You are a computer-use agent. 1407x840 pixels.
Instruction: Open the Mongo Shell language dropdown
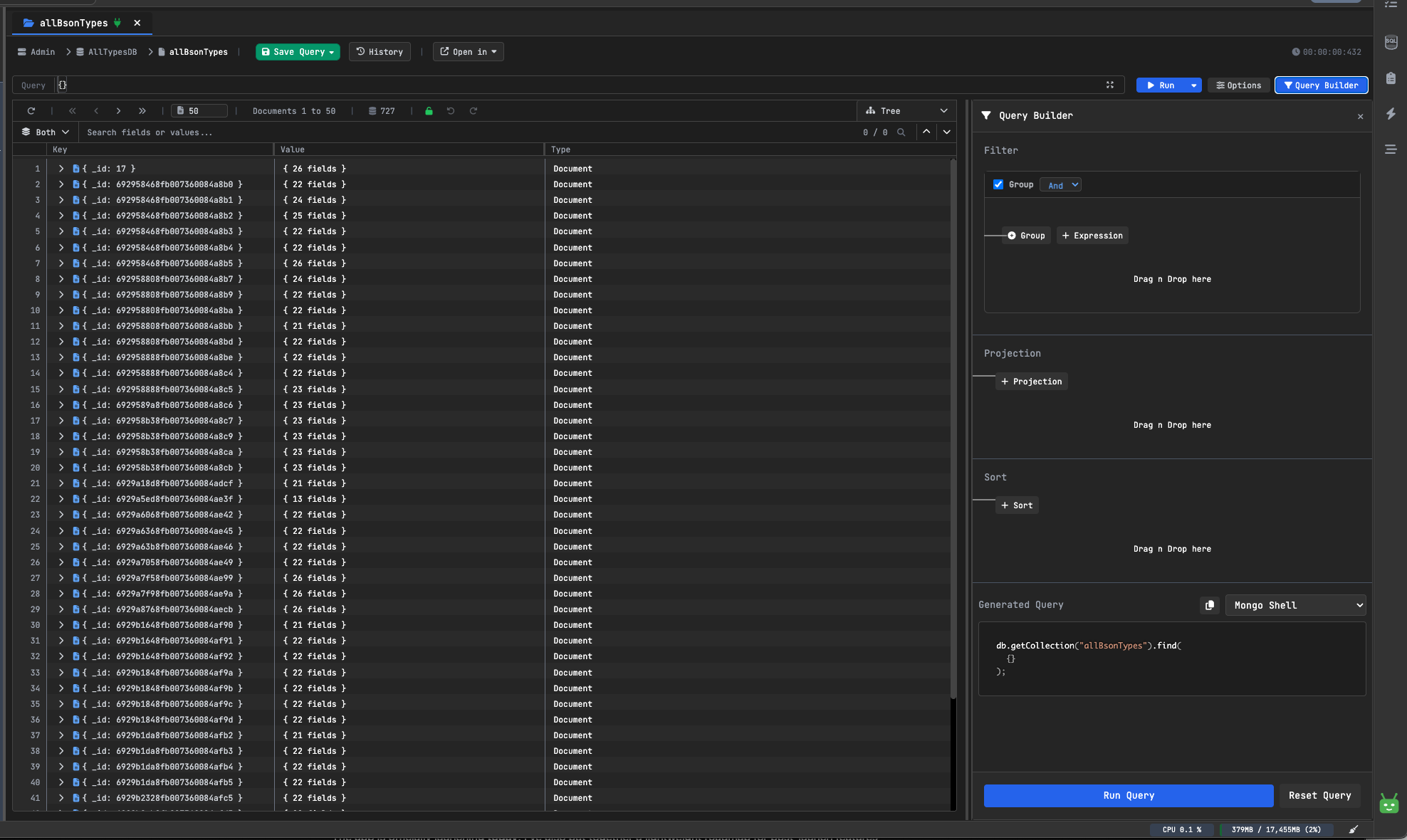(x=1295, y=605)
